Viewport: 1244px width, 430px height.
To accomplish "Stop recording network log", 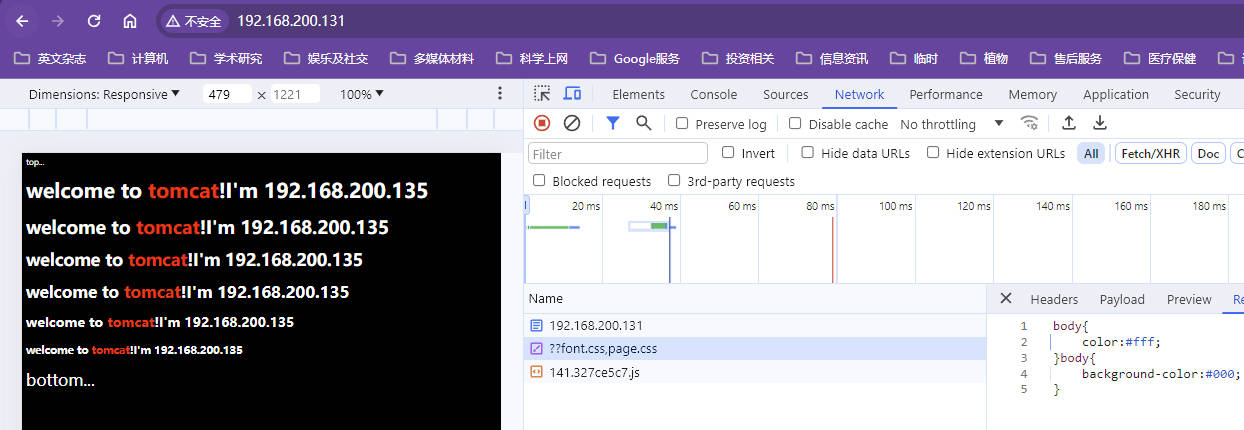I will [x=542, y=123].
